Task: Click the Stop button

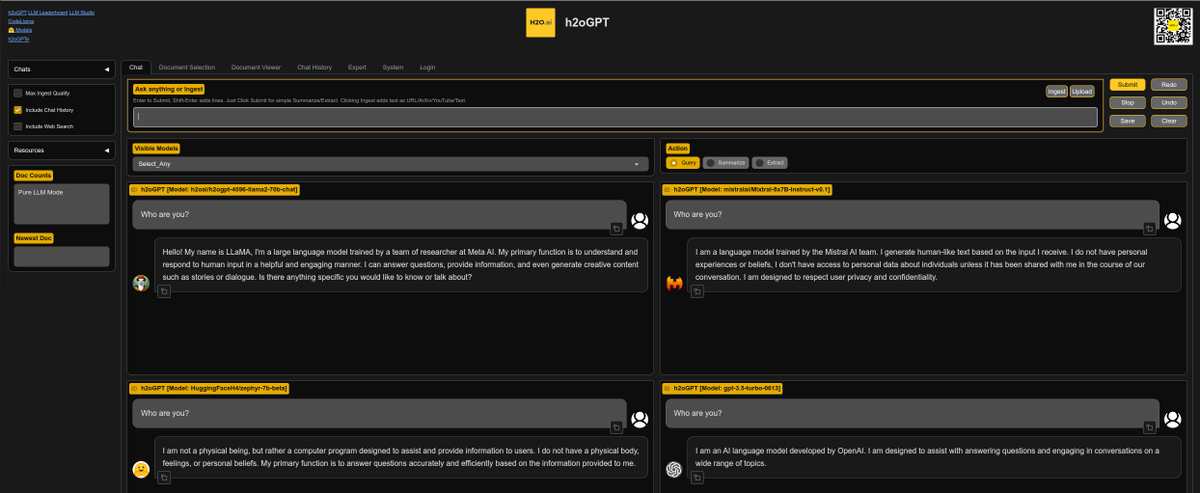Action: (1127, 102)
